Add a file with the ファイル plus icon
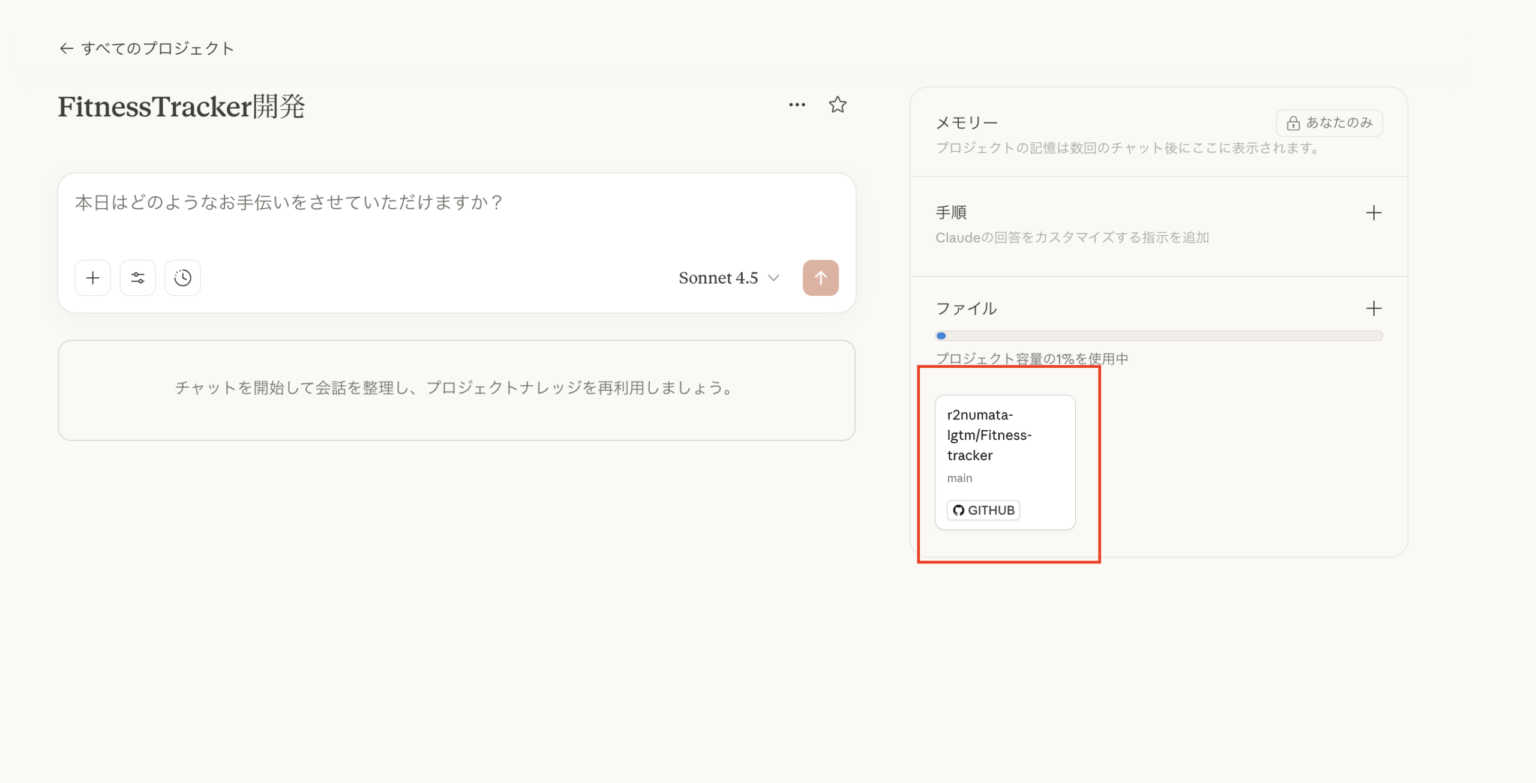The height and width of the screenshot is (783, 1536). [1373, 308]
